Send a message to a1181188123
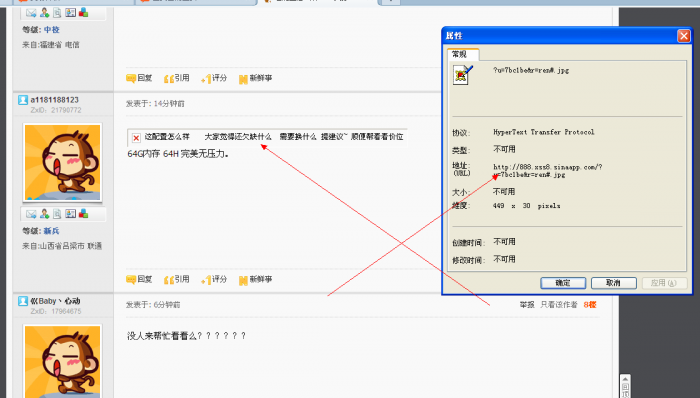 [31, 214]
